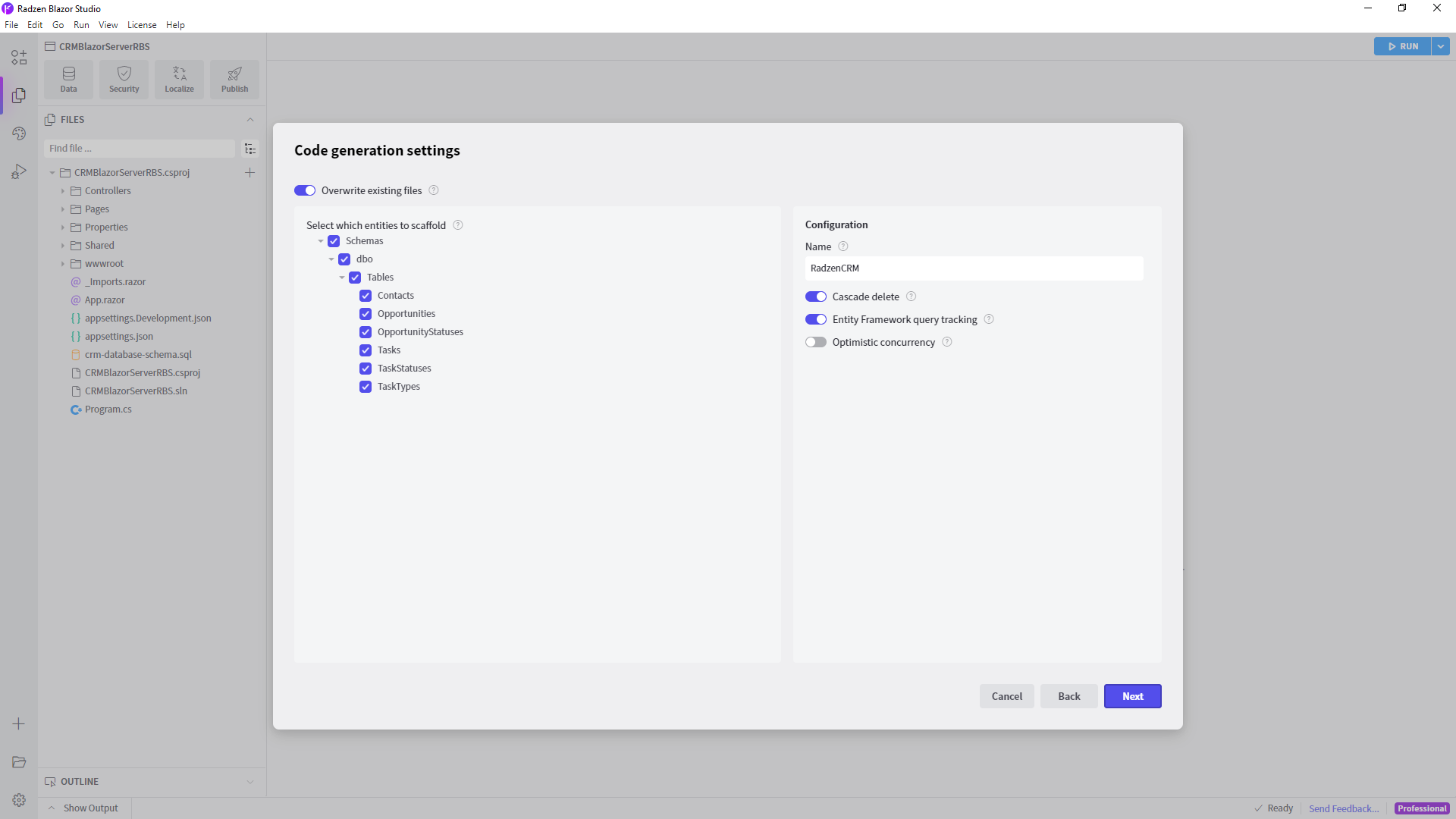Screen dimensions: 1456x819
Task: Expand the Pages folder
Action: point(62,209)
